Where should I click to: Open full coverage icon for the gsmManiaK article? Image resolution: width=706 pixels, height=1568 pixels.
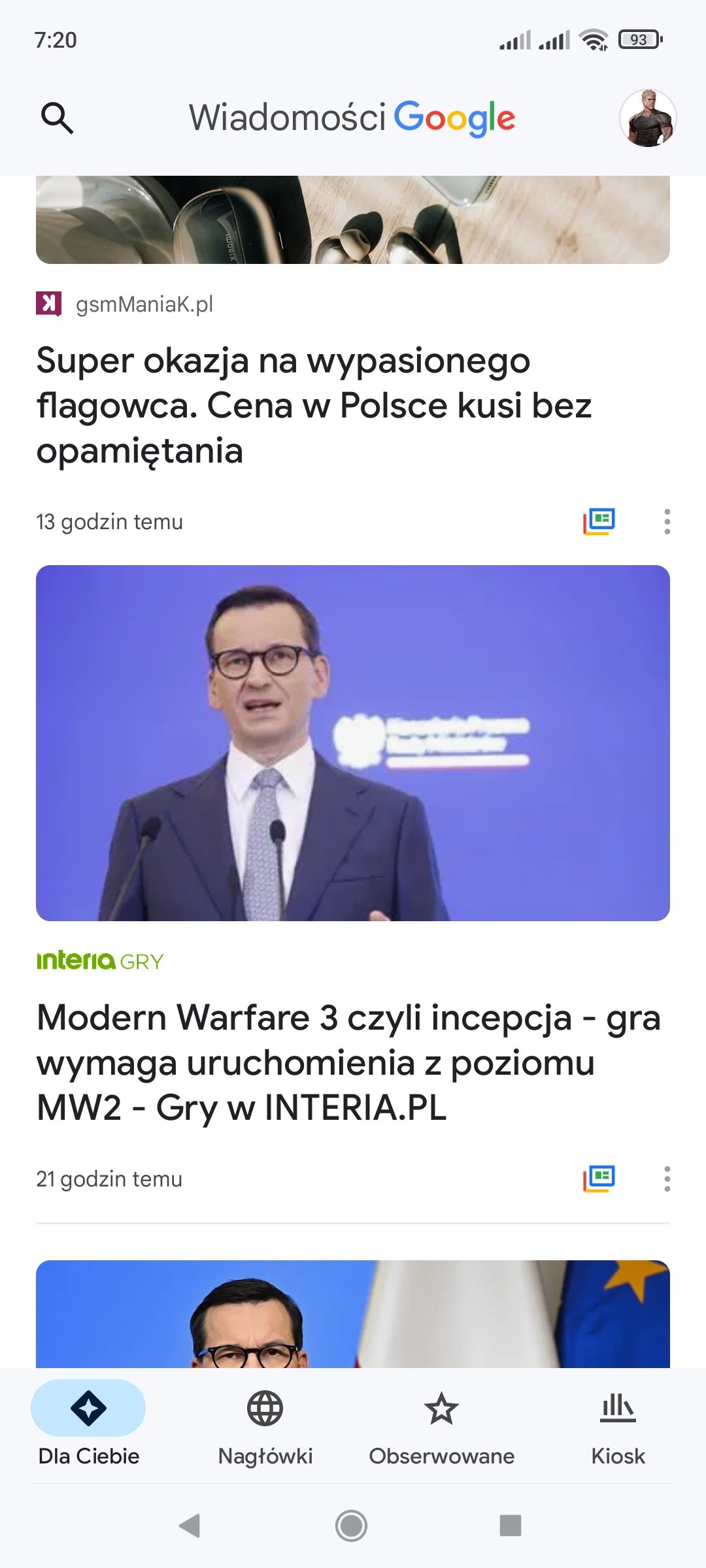tap(599, 521)
